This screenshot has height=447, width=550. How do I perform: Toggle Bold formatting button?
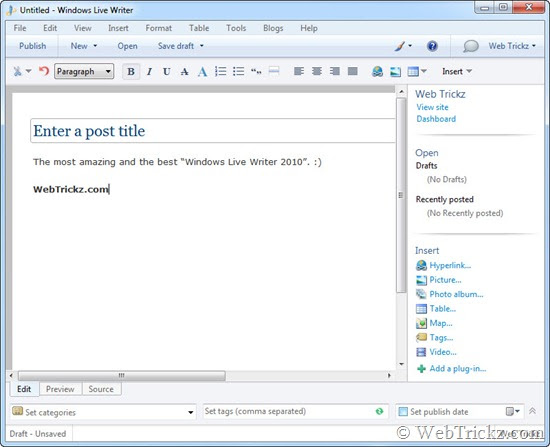(131, 72)
